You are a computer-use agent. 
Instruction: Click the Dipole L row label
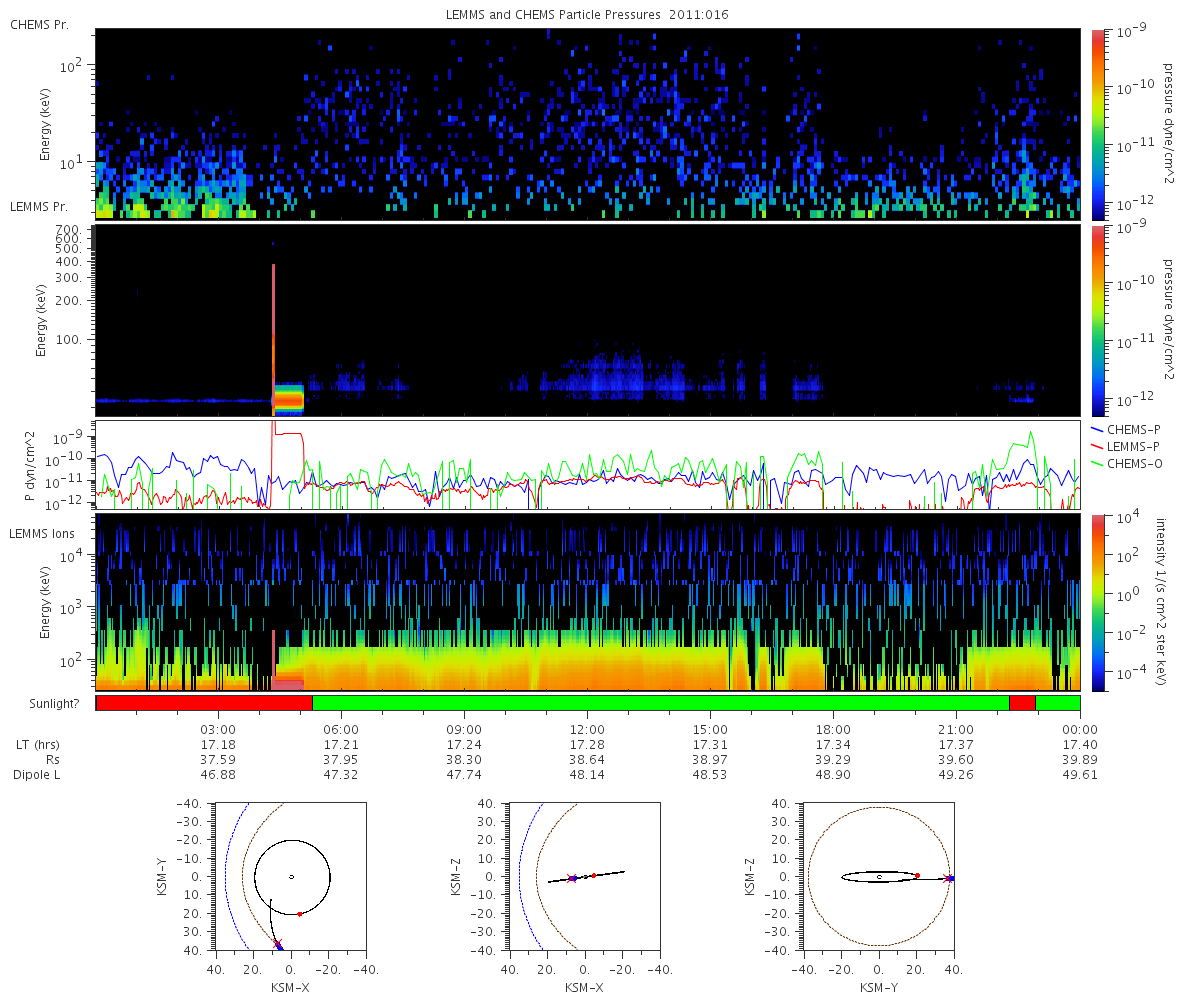click(x=37, y=775)
